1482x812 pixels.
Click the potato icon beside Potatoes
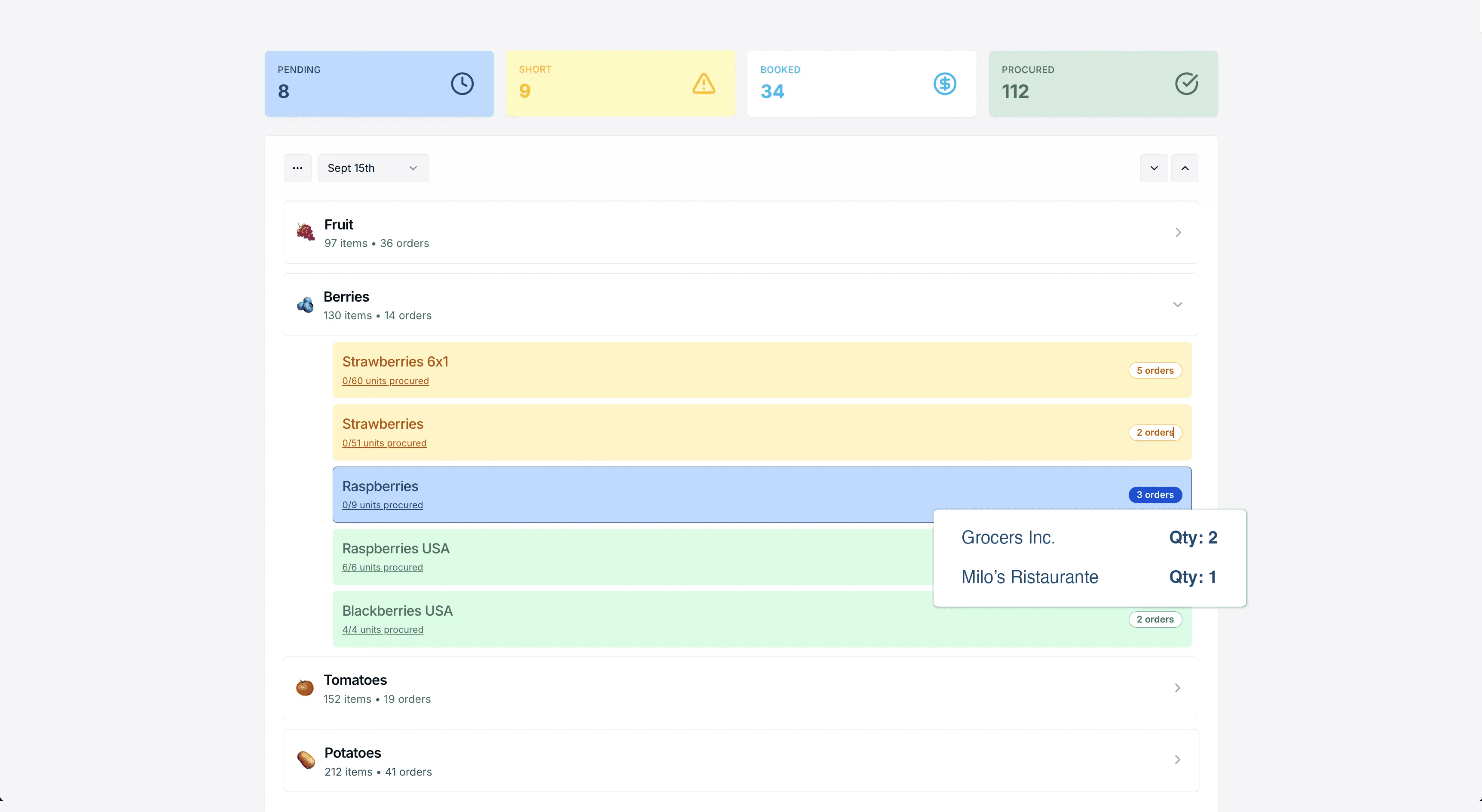306,760
